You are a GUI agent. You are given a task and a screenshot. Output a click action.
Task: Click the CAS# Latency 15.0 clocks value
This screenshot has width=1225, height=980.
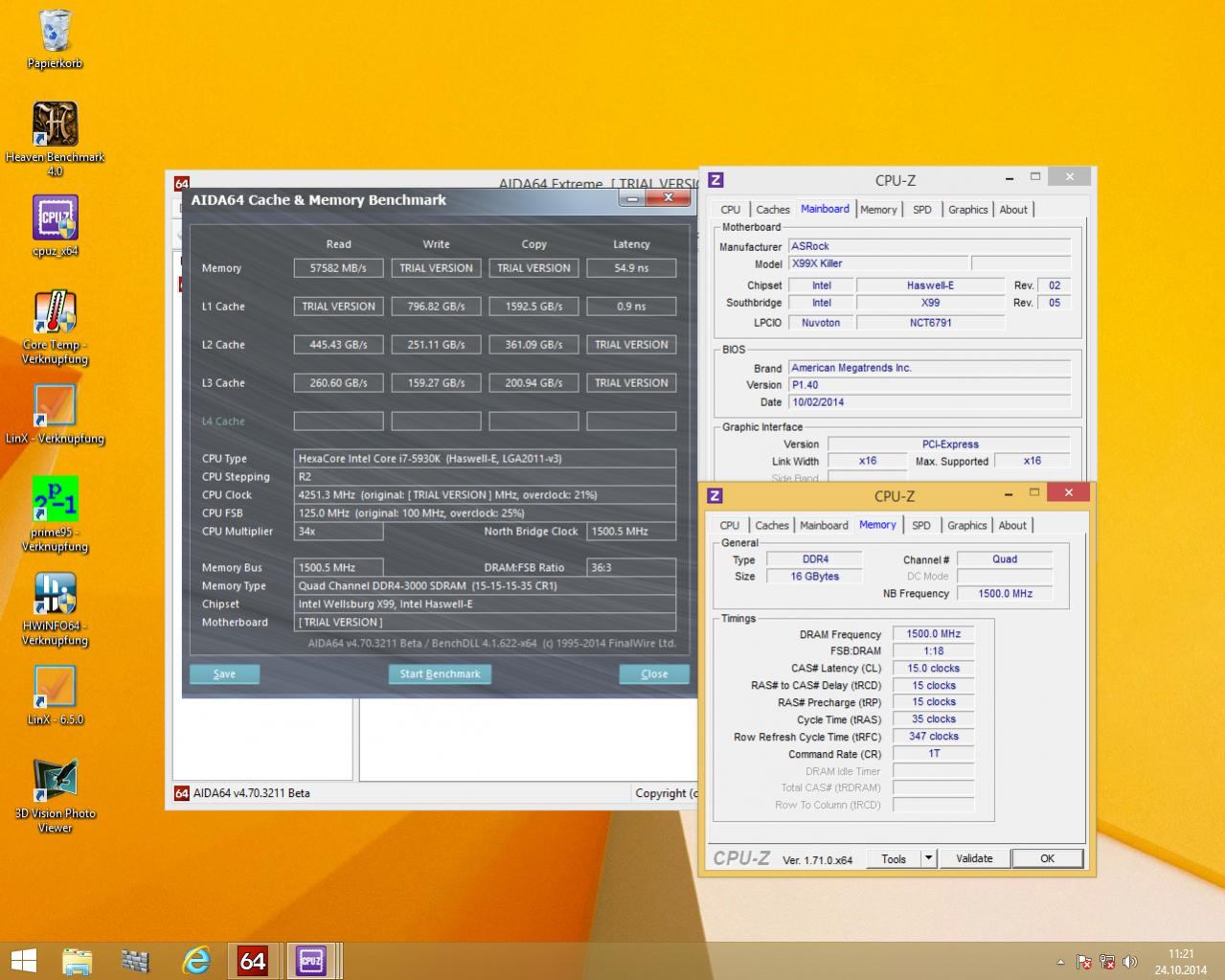tap(933, 669)
